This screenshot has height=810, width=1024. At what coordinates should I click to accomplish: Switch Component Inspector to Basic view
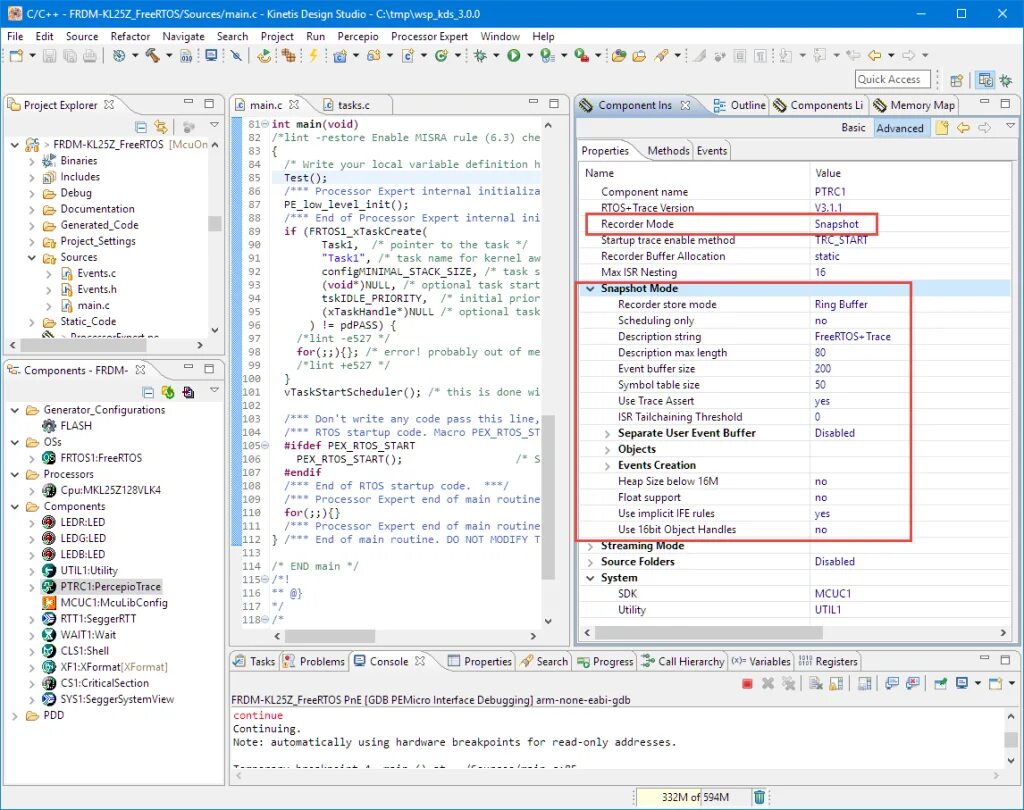coord(853,128)
